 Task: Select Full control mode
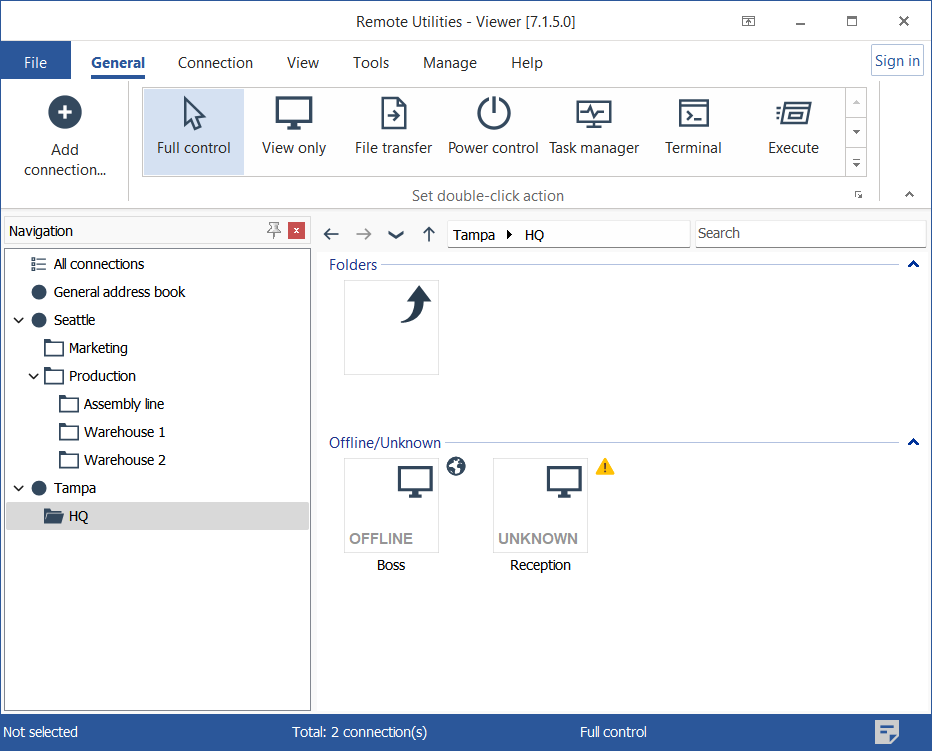(194, 131)
